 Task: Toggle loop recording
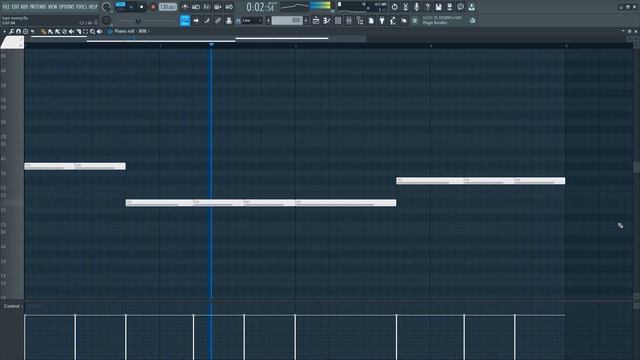pos(229,7)
